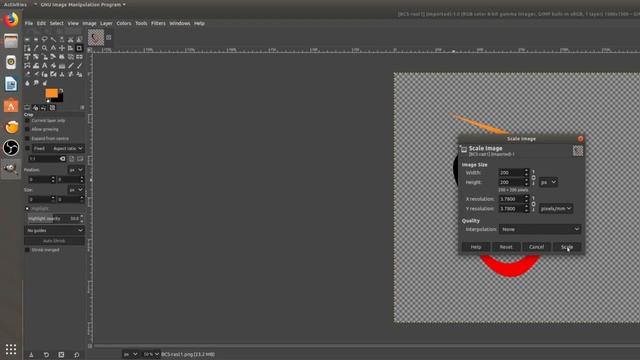The image size is (640, 360).
Task: Open the Edit menu
Action: [x=41, y=24]
